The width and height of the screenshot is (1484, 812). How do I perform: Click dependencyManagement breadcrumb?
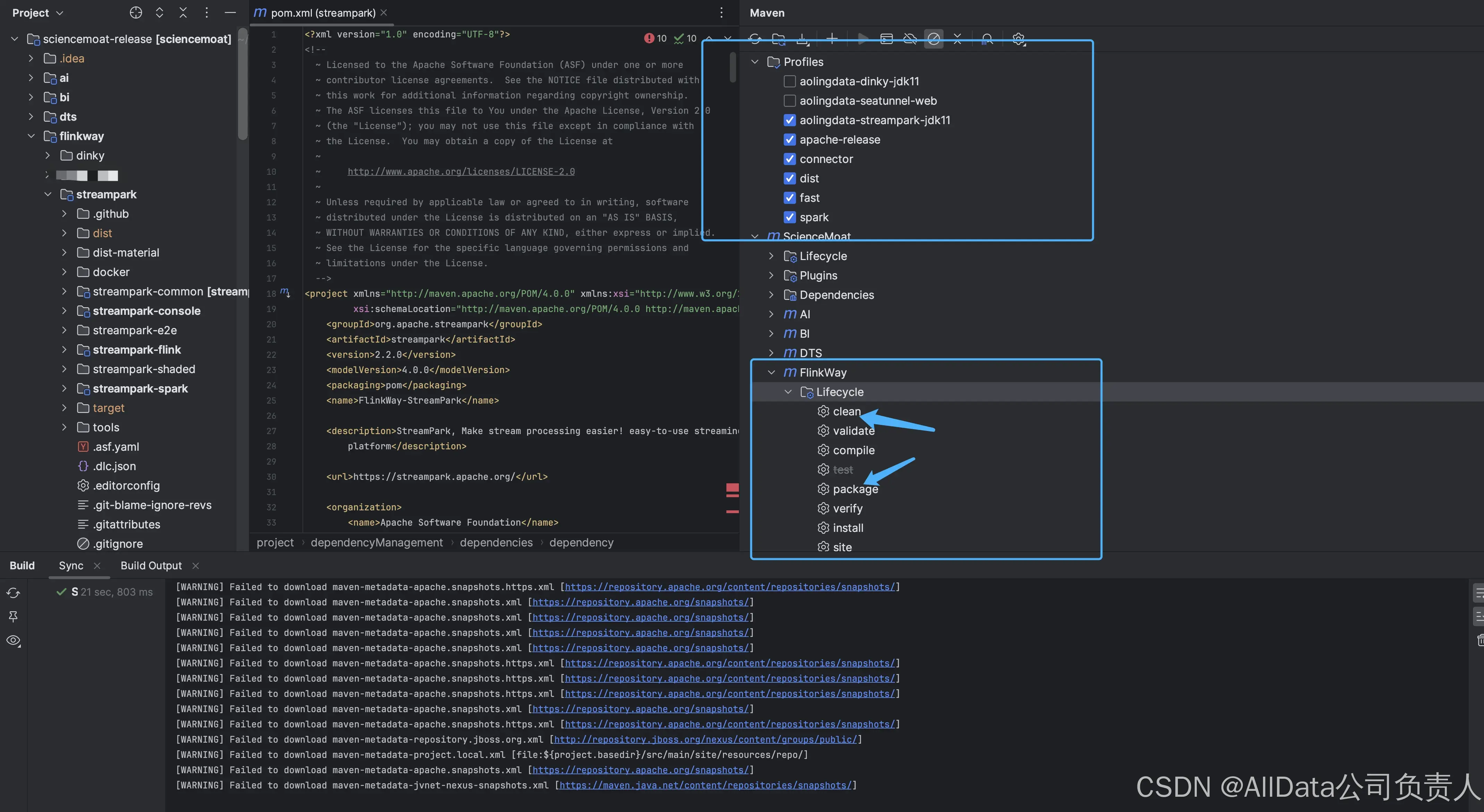click(x=377, y=543)
